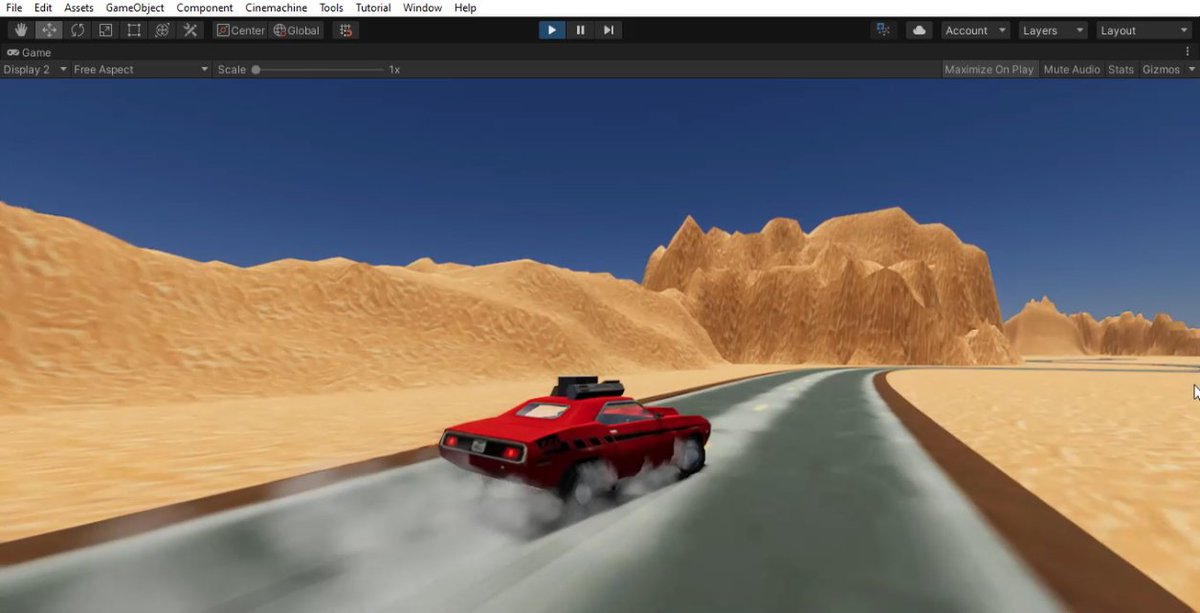Open the Window menu

tap(422, 8)
